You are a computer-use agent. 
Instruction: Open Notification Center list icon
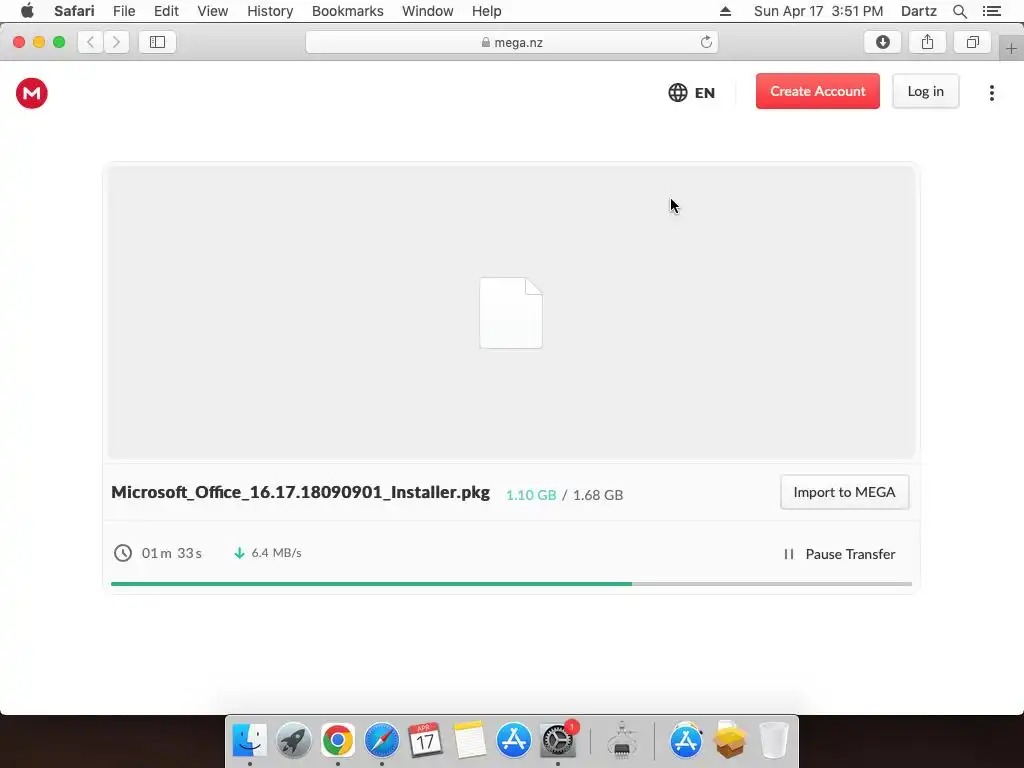pos(991,11)
